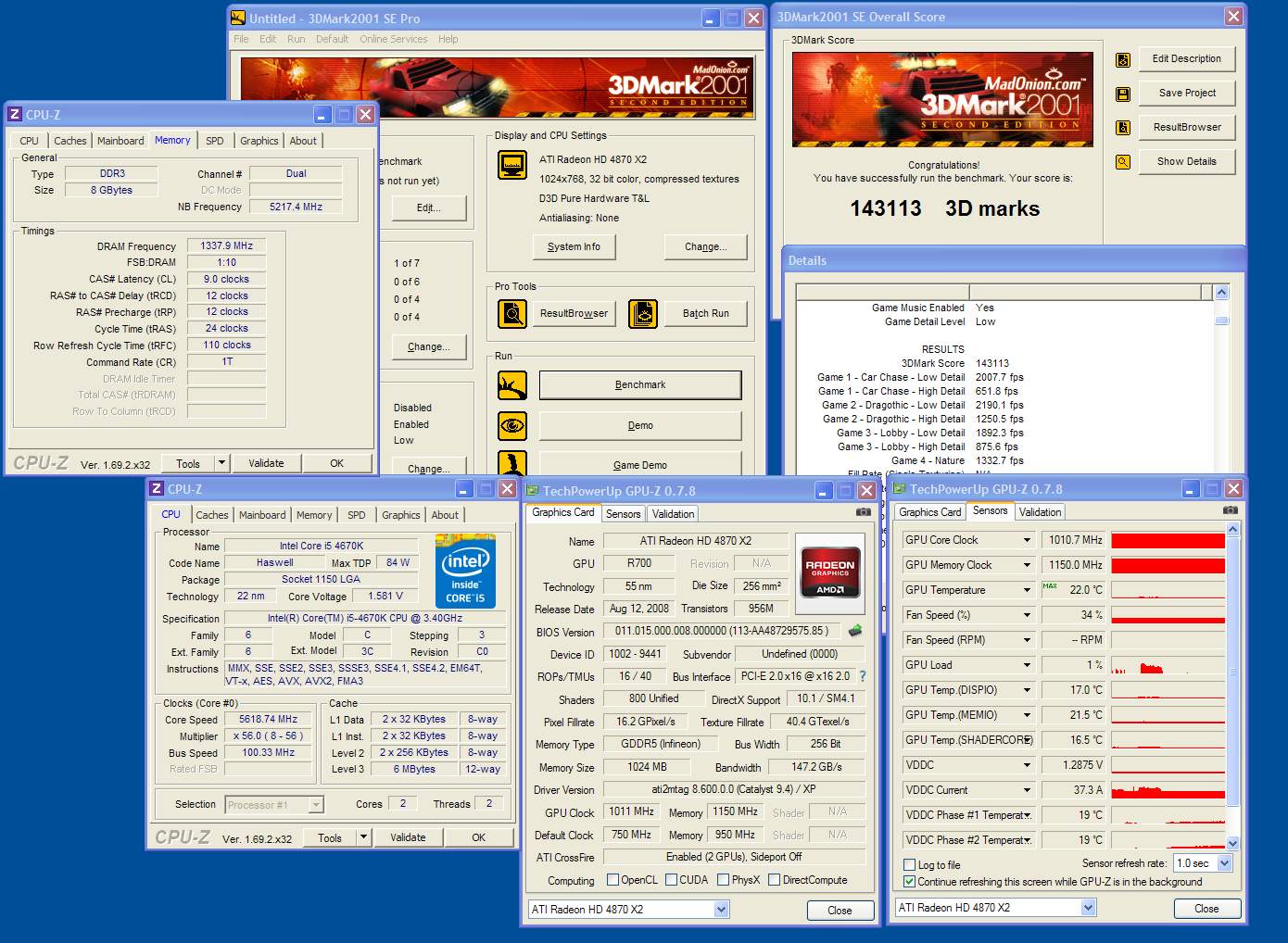Viewport: 1288px width, 943px height.
Task: Click Validate in CPU-Z Memory window
Action: coord(266,463)
